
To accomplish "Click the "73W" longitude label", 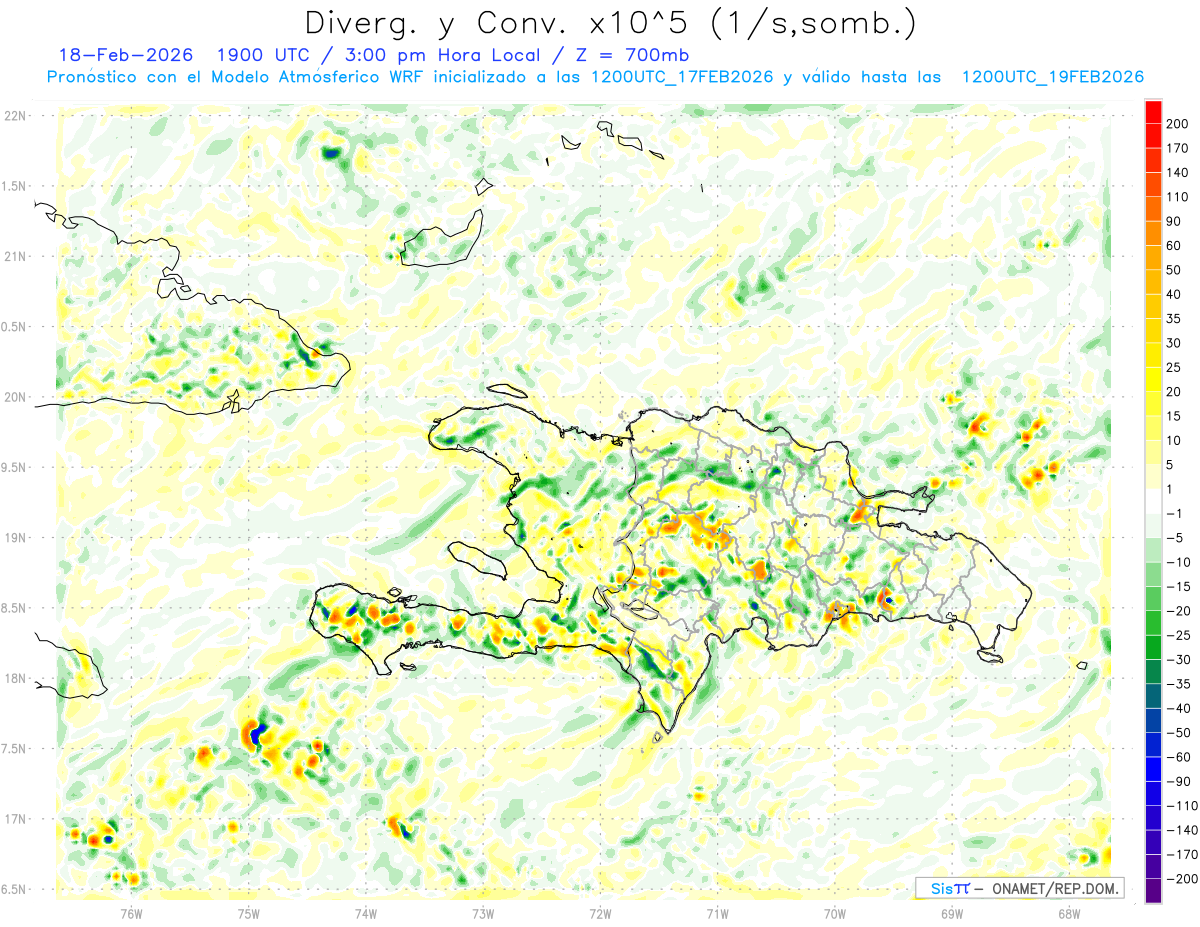I will [483, 913].
